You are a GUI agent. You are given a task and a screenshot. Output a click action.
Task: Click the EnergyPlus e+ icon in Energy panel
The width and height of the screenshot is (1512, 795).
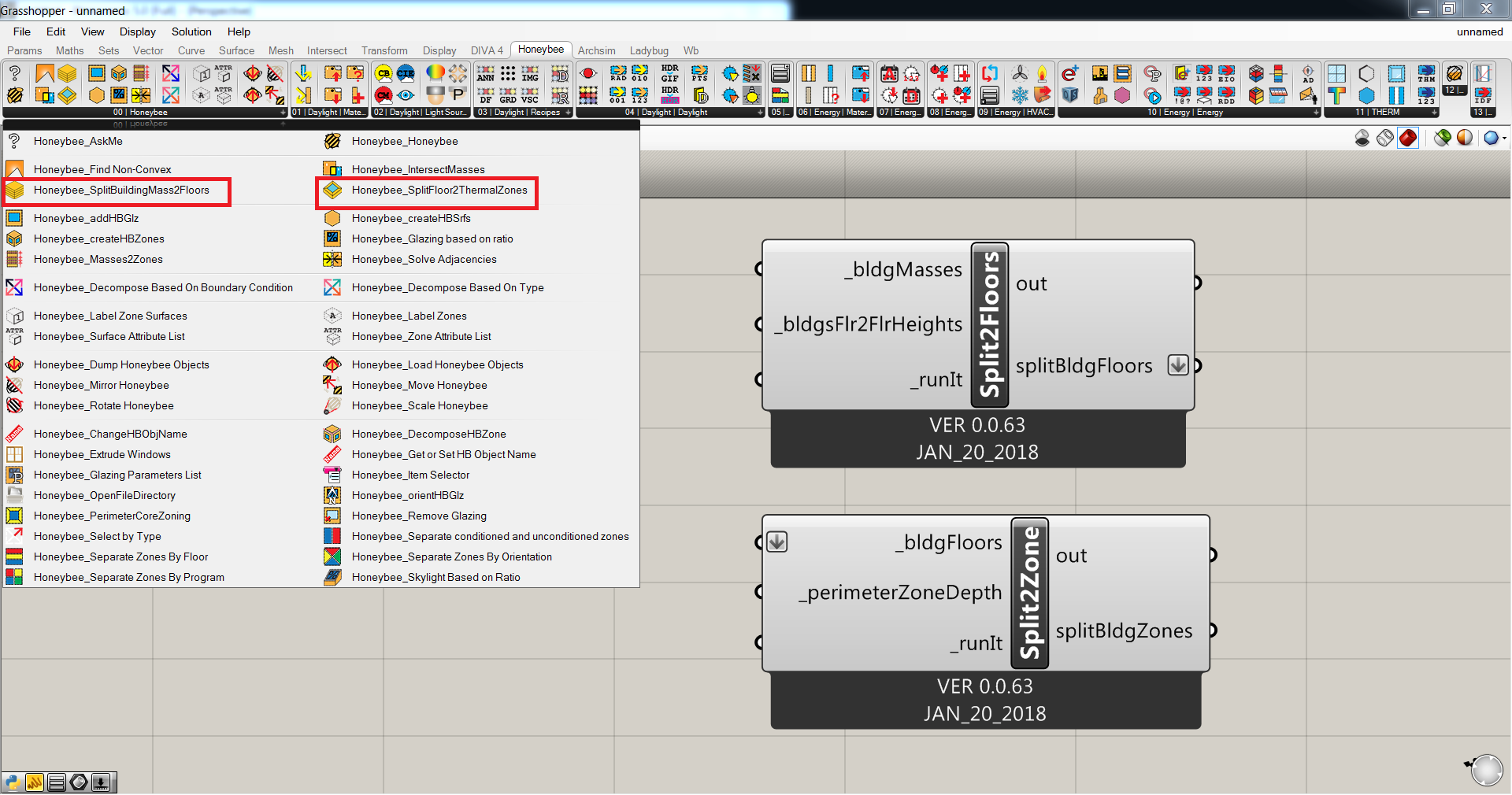tap(1069, 73)
